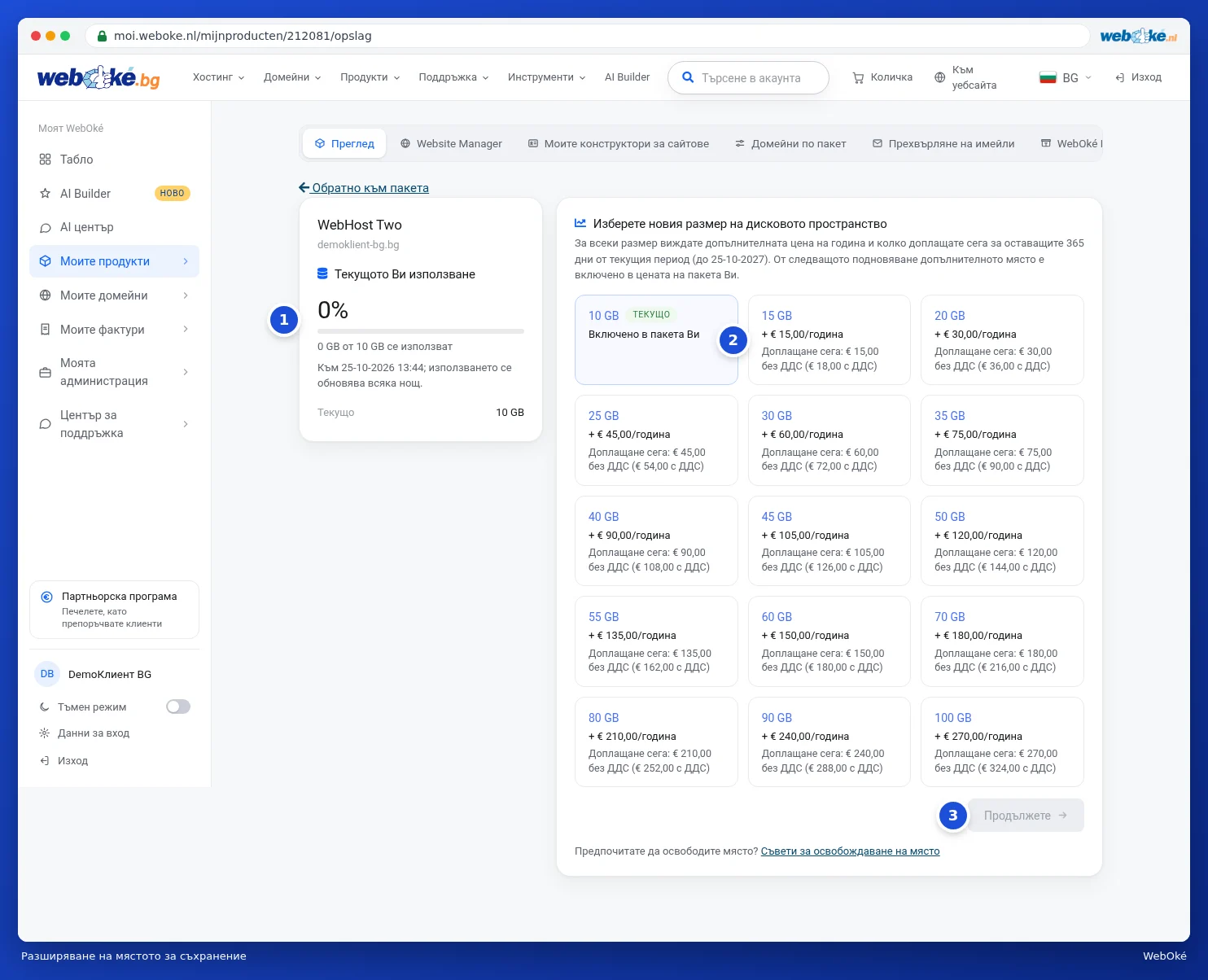Click AI Builder in the top navigation
This screenshot has height=980, width=1208.
coord(627,77)
